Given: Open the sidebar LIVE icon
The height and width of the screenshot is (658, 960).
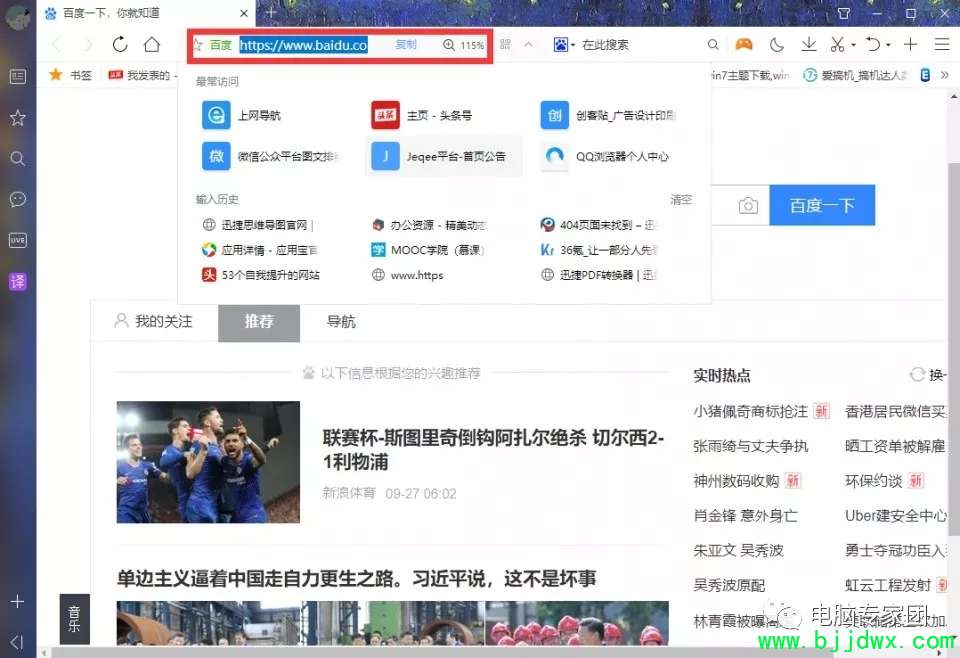Looking at the screenshot, I should pos(18,241).
